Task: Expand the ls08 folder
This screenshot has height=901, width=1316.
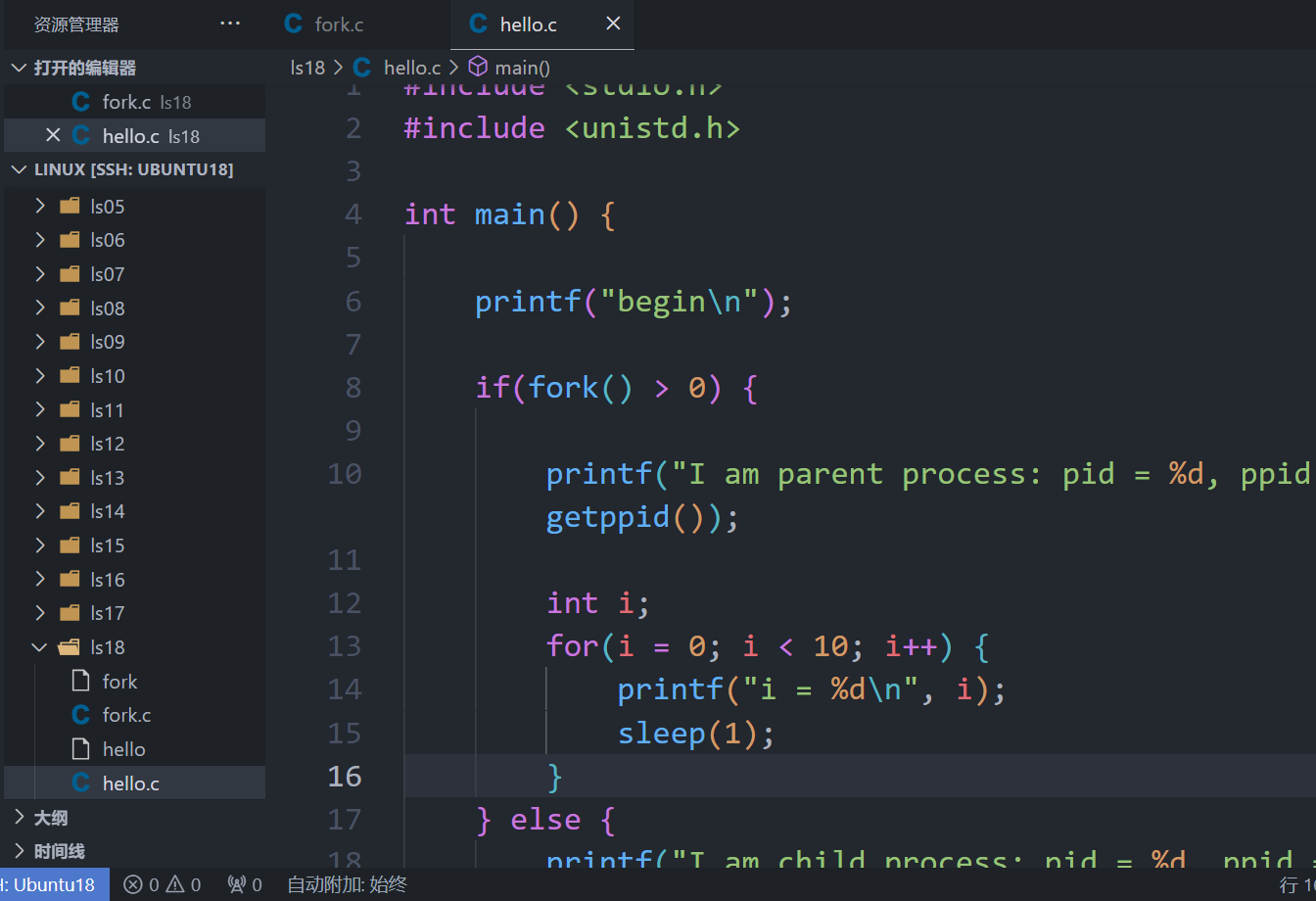Action: point(40,308)
